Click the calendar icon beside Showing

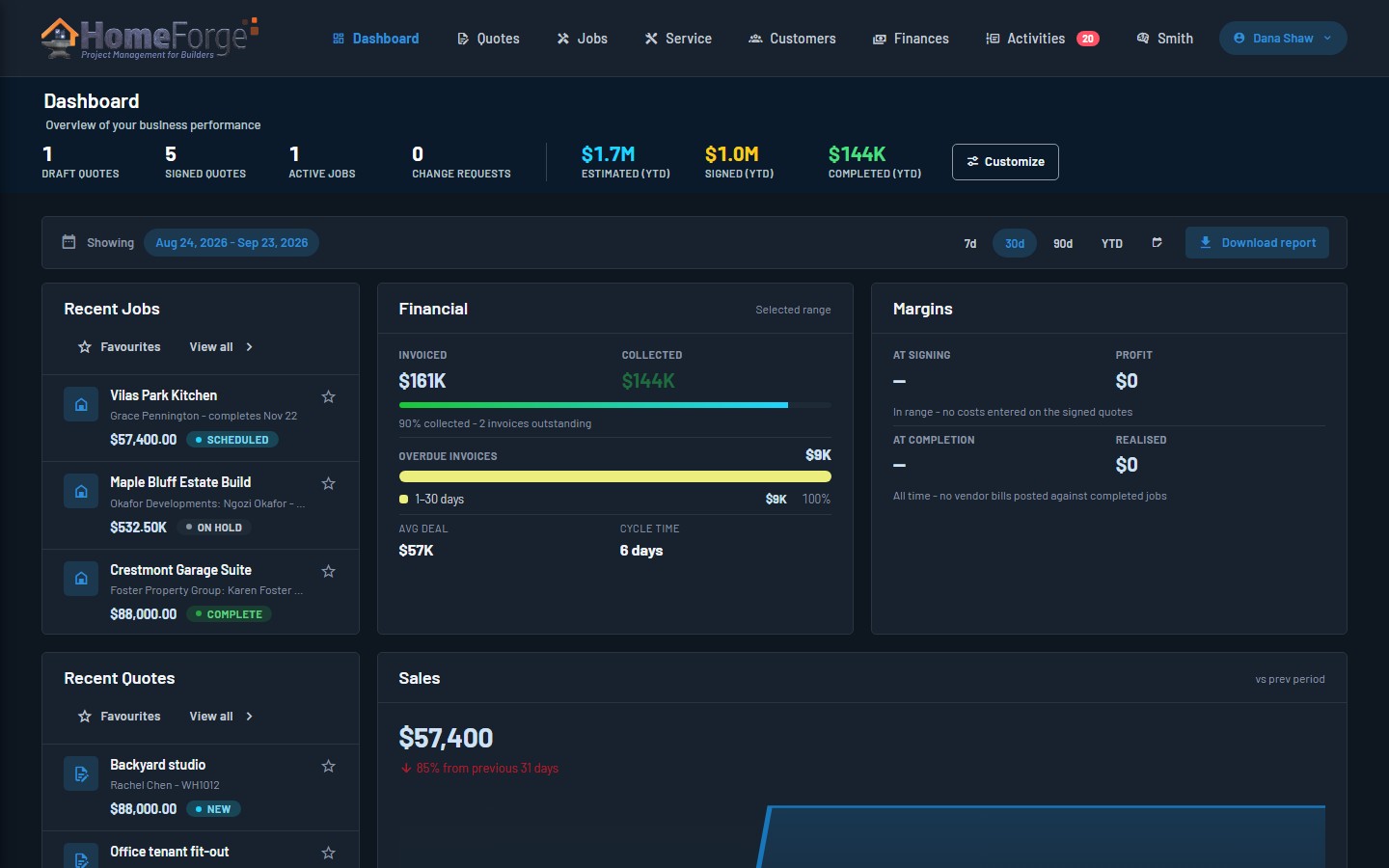[x=68, y=242]
